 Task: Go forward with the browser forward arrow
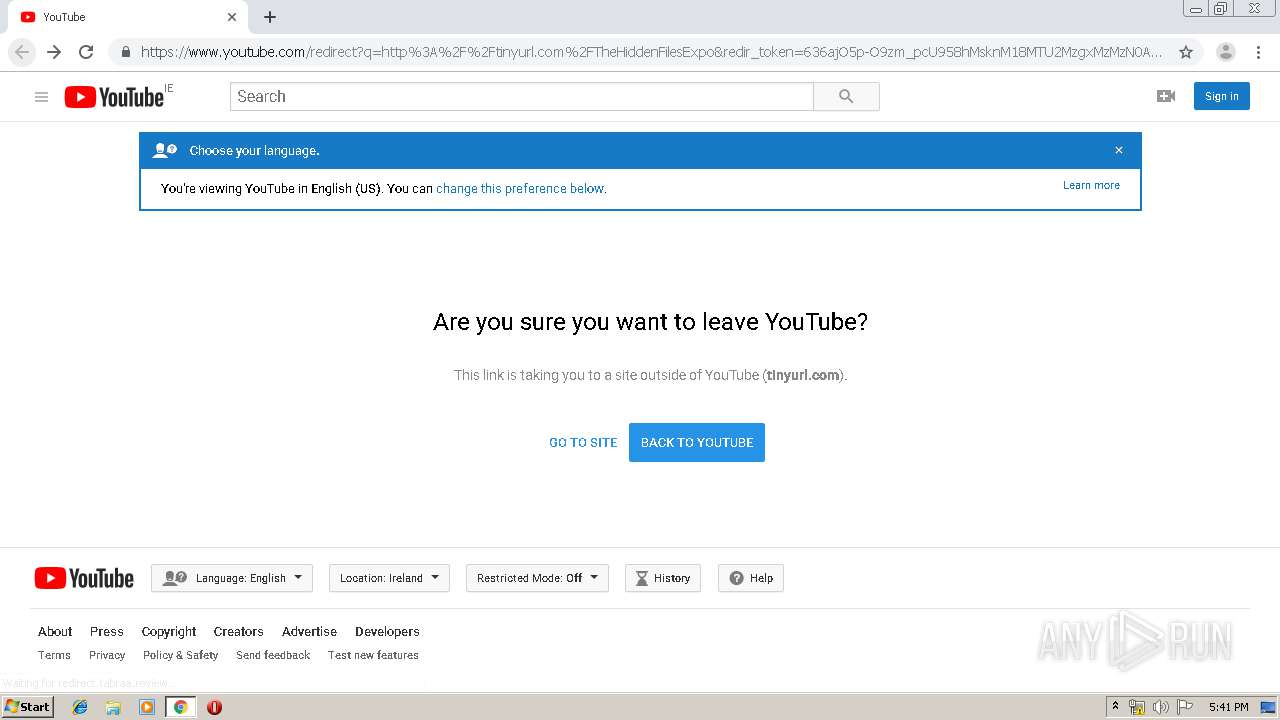point(54,52)
